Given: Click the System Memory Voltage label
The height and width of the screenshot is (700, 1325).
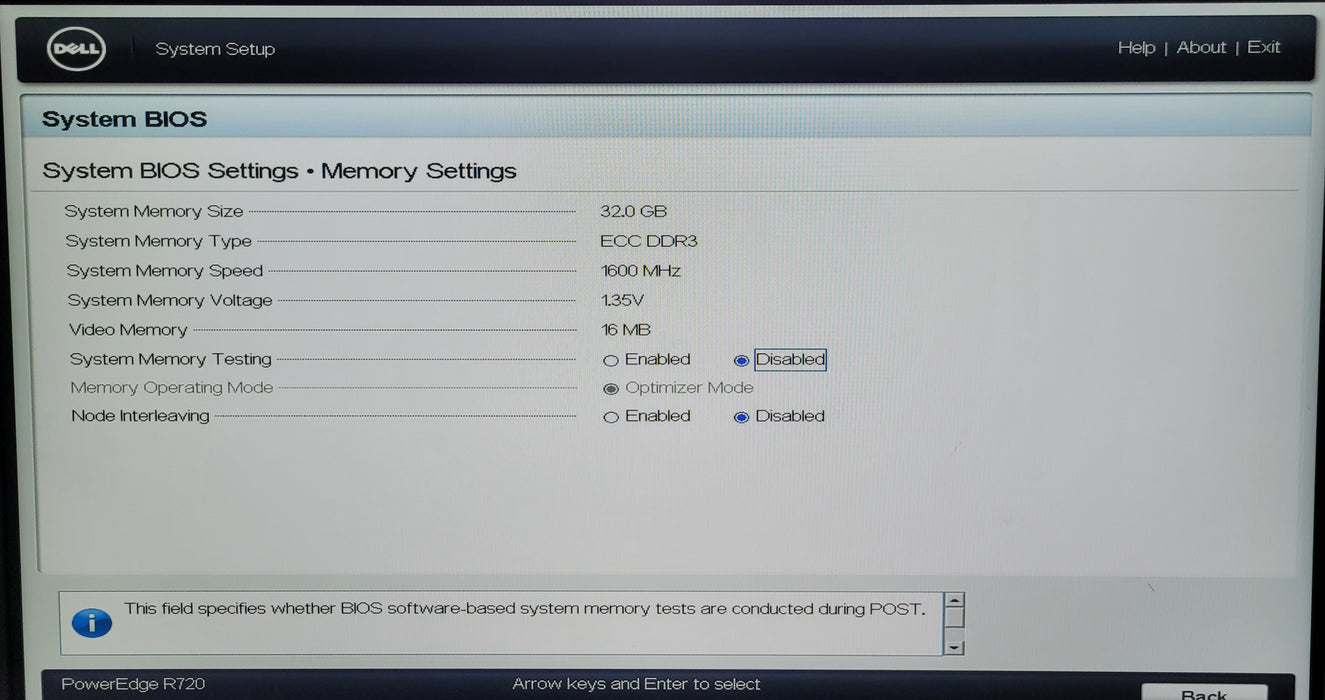Looking at the screenshot, I should pyautogui.click(x=170, y=300).
